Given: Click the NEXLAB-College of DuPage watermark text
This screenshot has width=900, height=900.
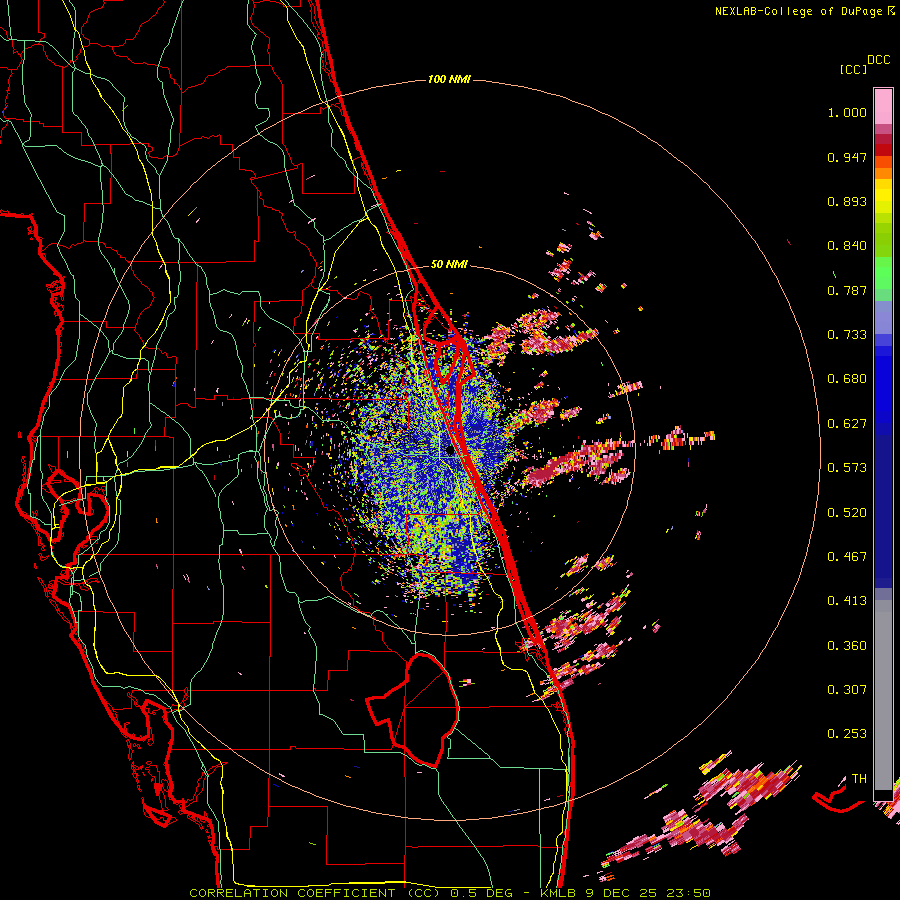Looking at the screenshot, I should [x=804, y=11].
